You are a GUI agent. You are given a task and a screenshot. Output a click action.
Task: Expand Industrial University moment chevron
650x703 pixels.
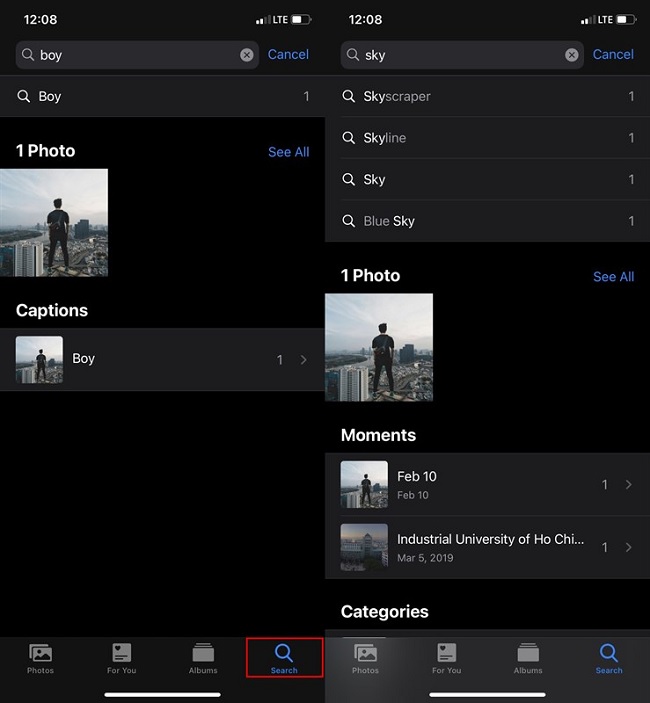628,547
